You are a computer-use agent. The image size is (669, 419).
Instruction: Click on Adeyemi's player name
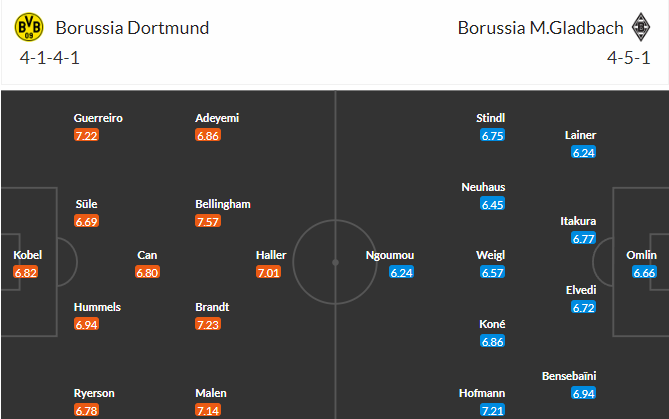click(x=217, y=118)
